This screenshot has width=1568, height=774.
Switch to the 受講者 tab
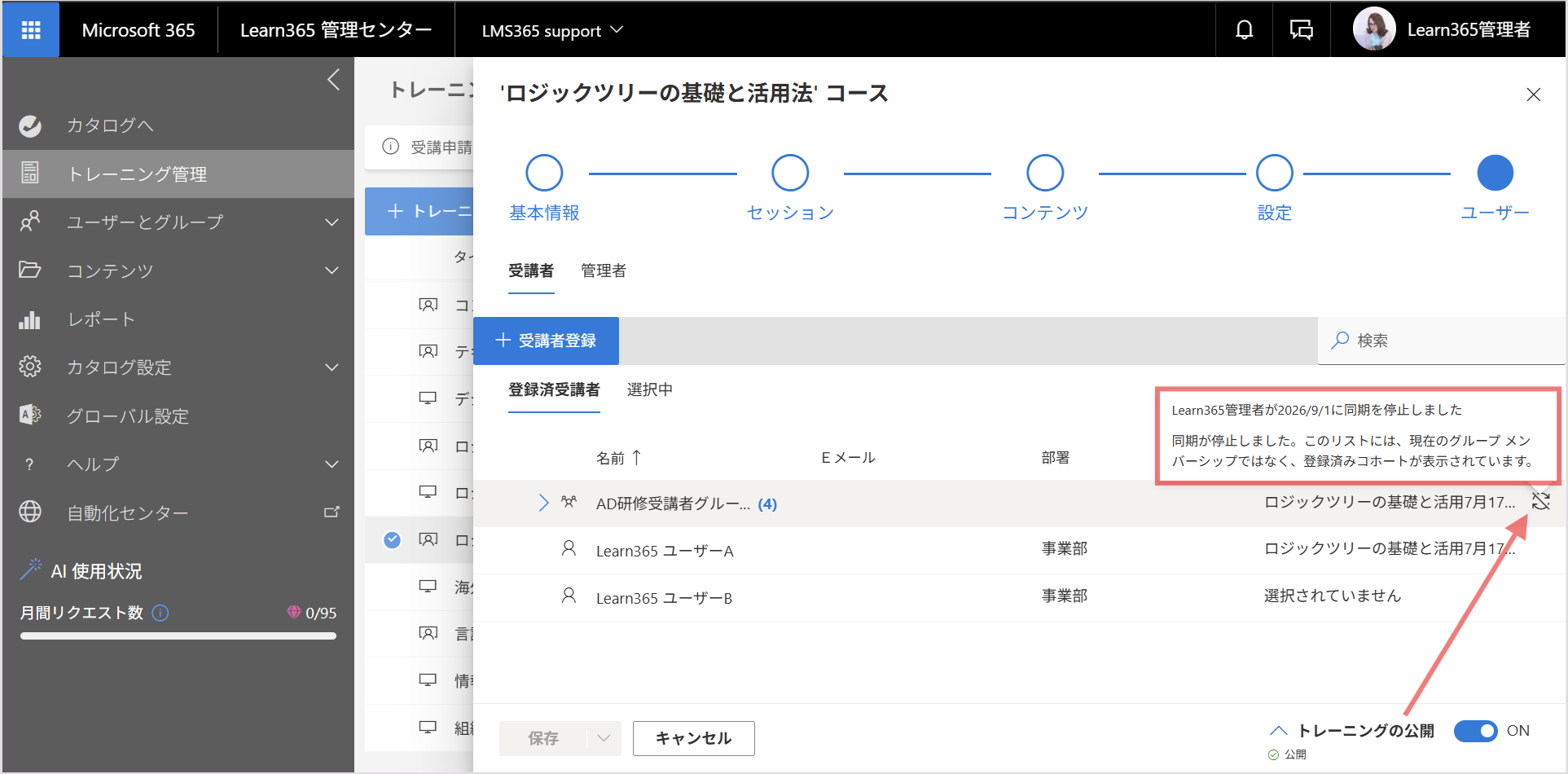[531, 270]
